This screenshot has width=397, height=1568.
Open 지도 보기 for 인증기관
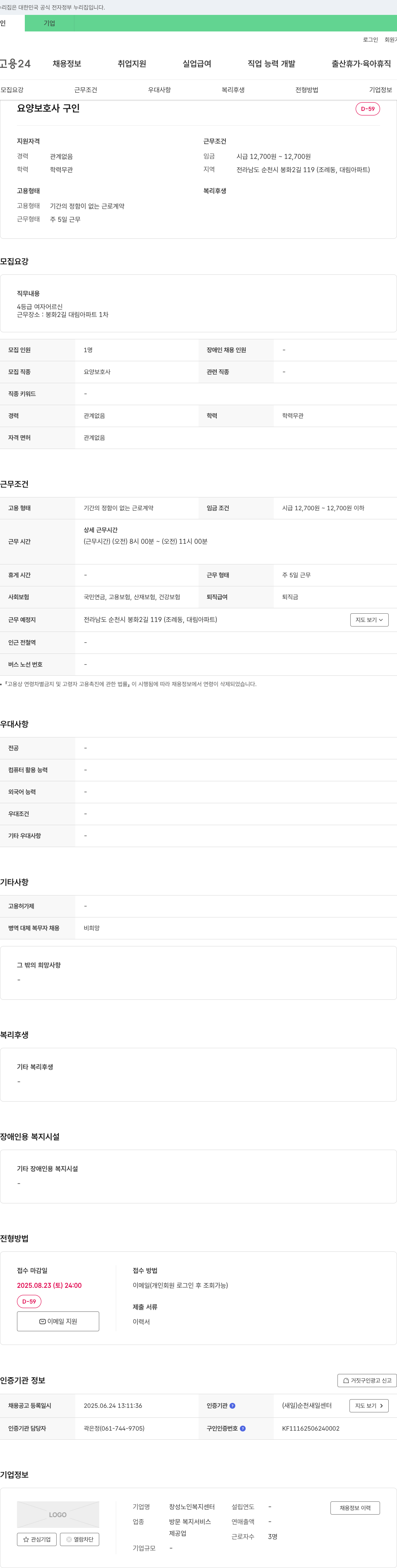[x=369, y=1405]
